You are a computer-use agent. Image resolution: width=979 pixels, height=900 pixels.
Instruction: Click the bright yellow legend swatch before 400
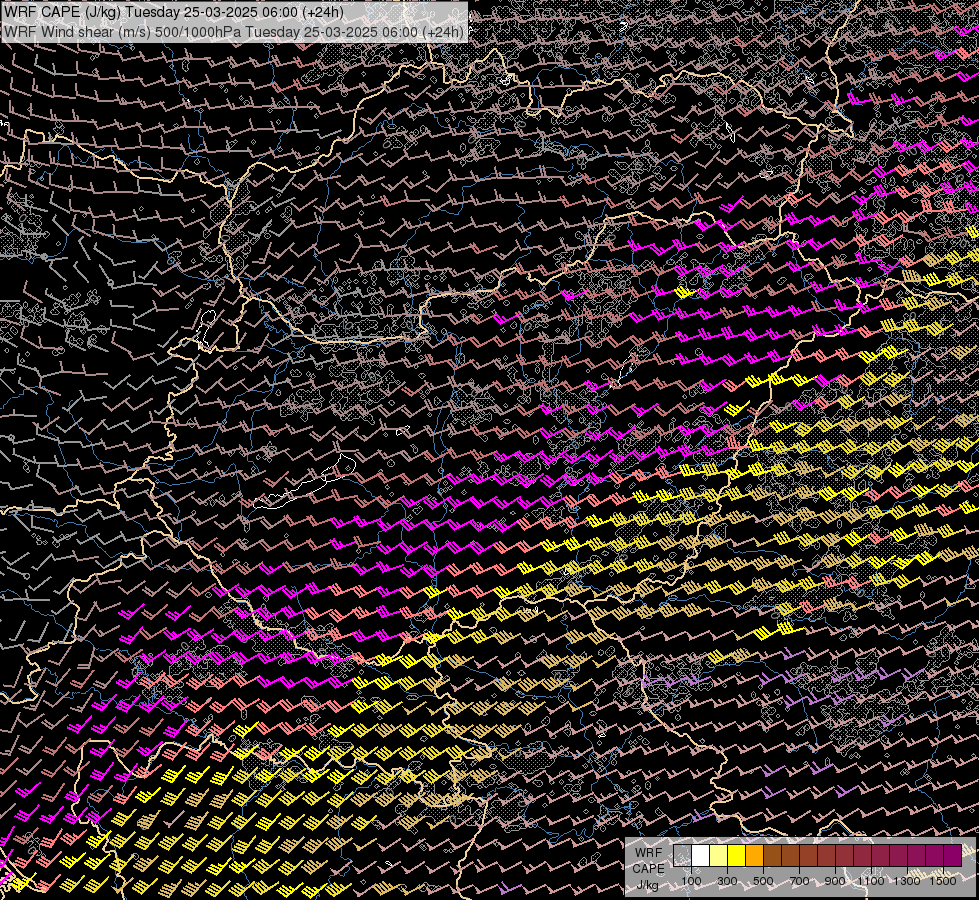pyautogui.click(x=737, y=856)
